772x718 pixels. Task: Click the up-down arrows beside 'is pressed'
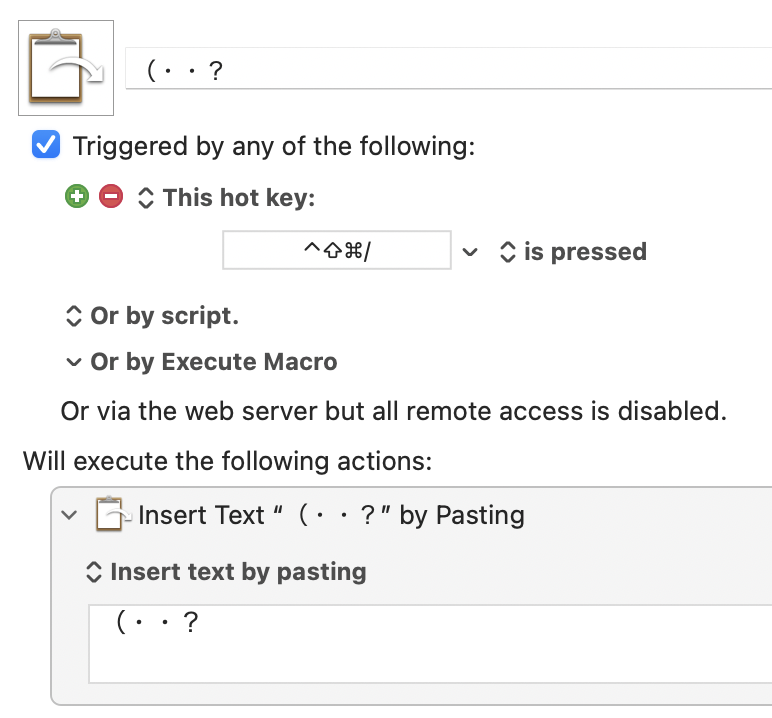pyautogui.click(x=508, y=252)
